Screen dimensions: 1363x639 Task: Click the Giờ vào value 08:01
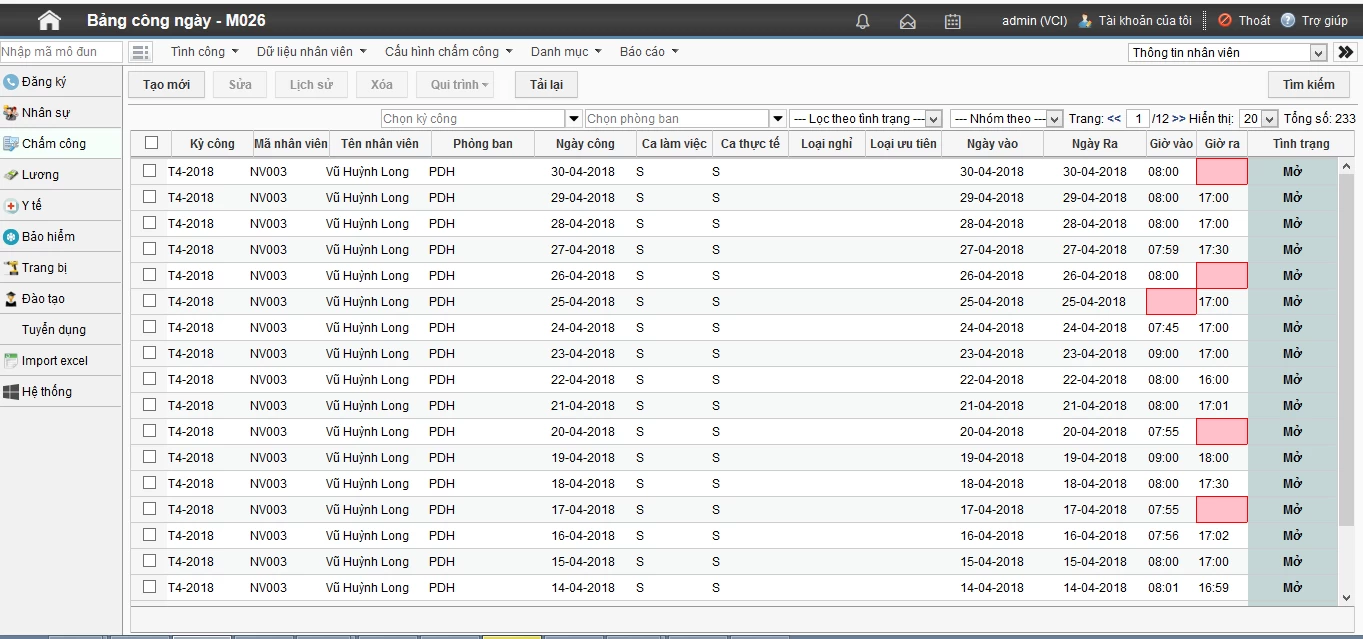1163,587
